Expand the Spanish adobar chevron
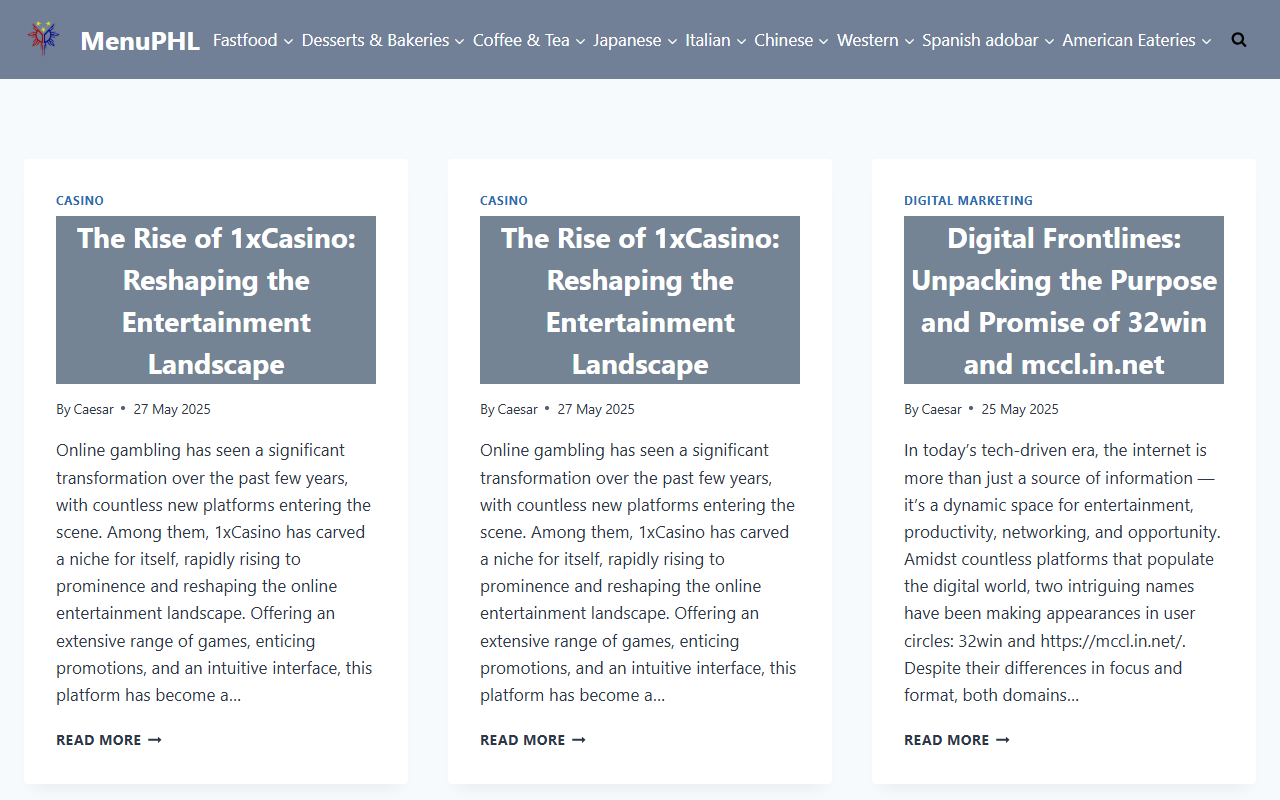Viewport: 1280px width, 800px height. [x=1049, y=41]
